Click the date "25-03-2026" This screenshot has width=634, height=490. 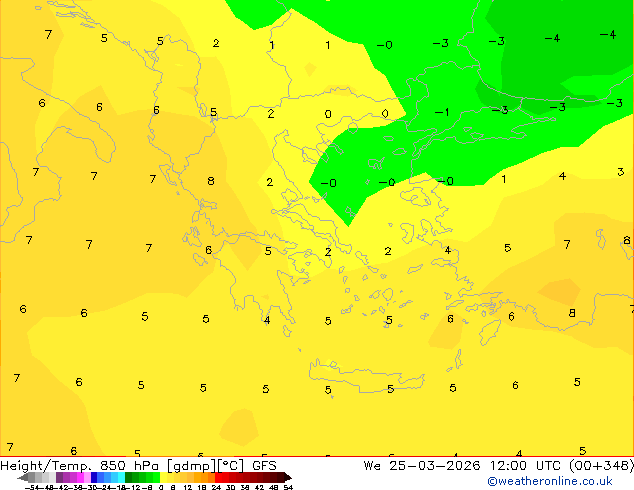(435, 466)
